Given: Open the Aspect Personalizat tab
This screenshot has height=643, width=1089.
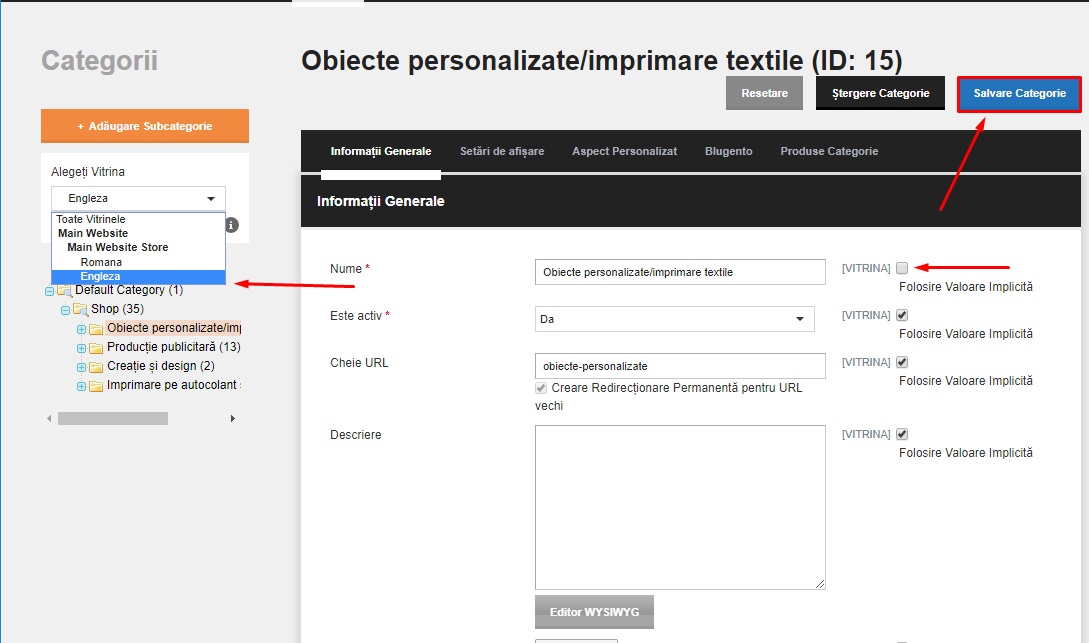Looking at the screenshot, I should click(624, 151).
